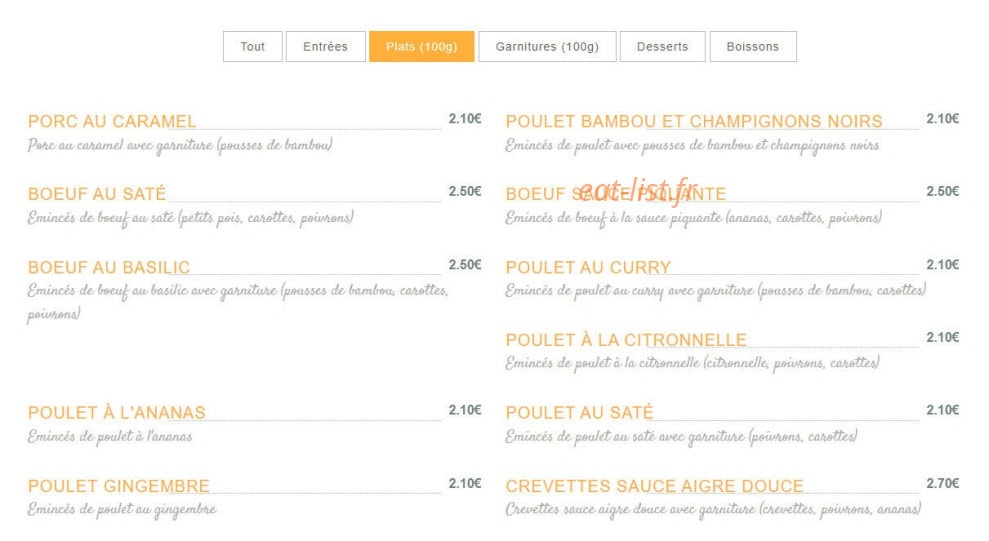
Task: Click the Porc au Caramel dish title
Action: click(112, 121)
